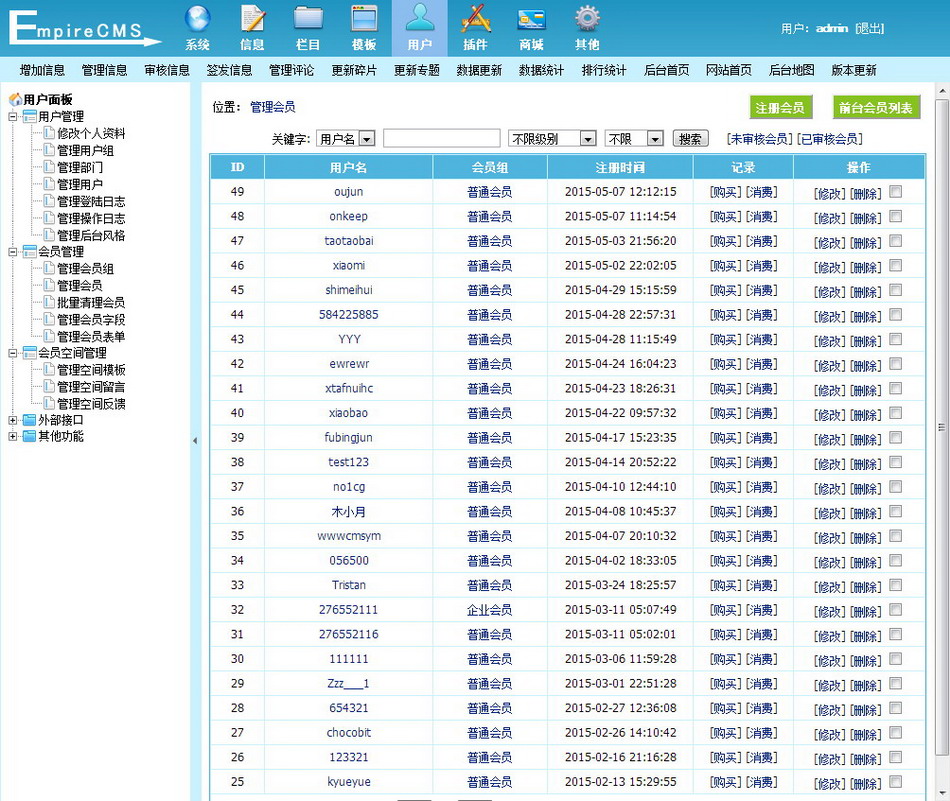Click the folder icon beside 其他功能
Image resolution: width=950 pixels, height=801 pixels.
(x=29, y=436)
